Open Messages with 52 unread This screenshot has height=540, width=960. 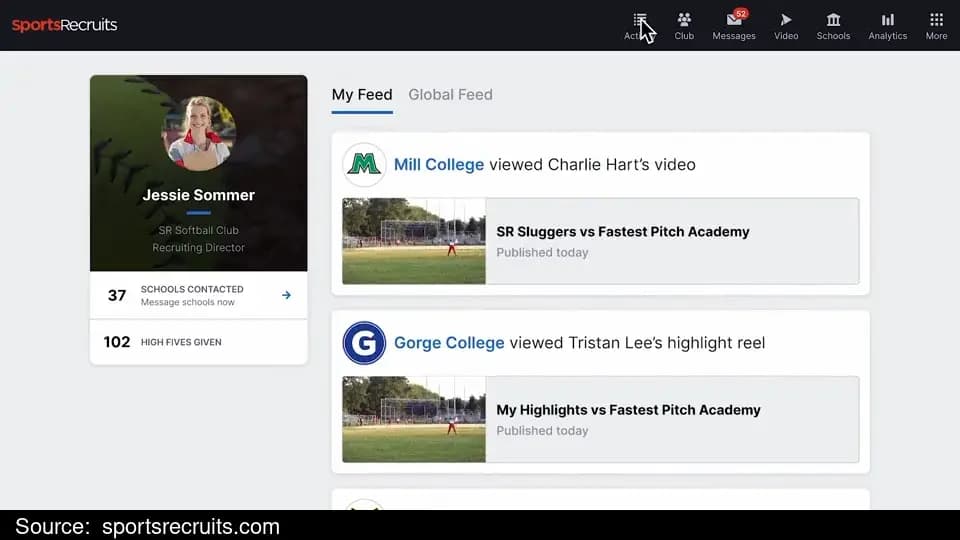coord(733,26)
